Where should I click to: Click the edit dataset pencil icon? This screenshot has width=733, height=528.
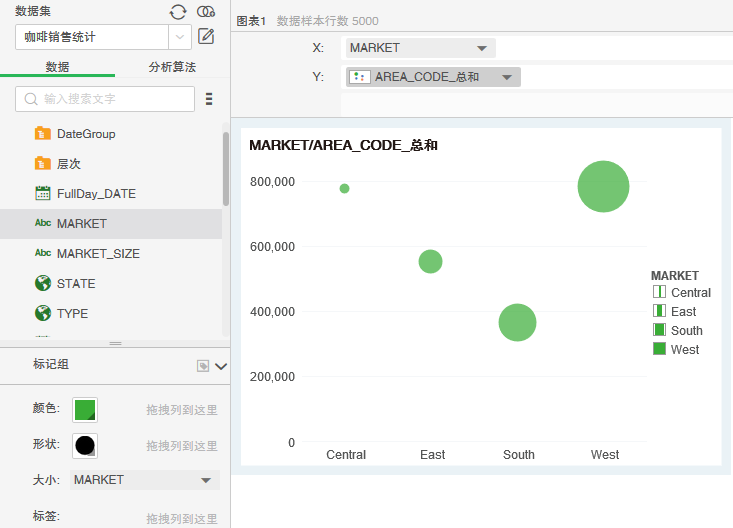pyautogui.click(x=206, y=37)
